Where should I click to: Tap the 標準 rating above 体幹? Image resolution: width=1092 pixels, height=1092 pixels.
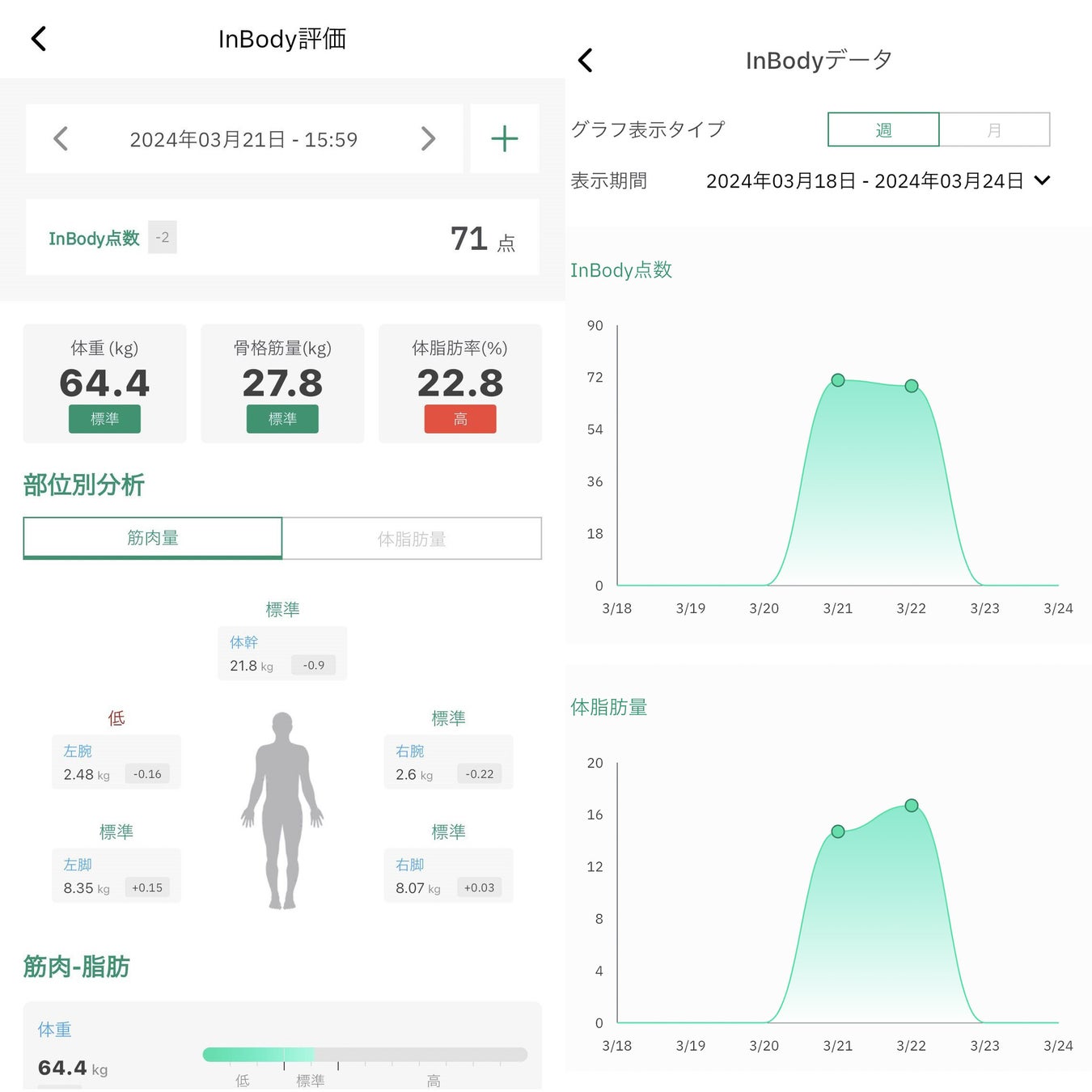click(x=282, y=609)
